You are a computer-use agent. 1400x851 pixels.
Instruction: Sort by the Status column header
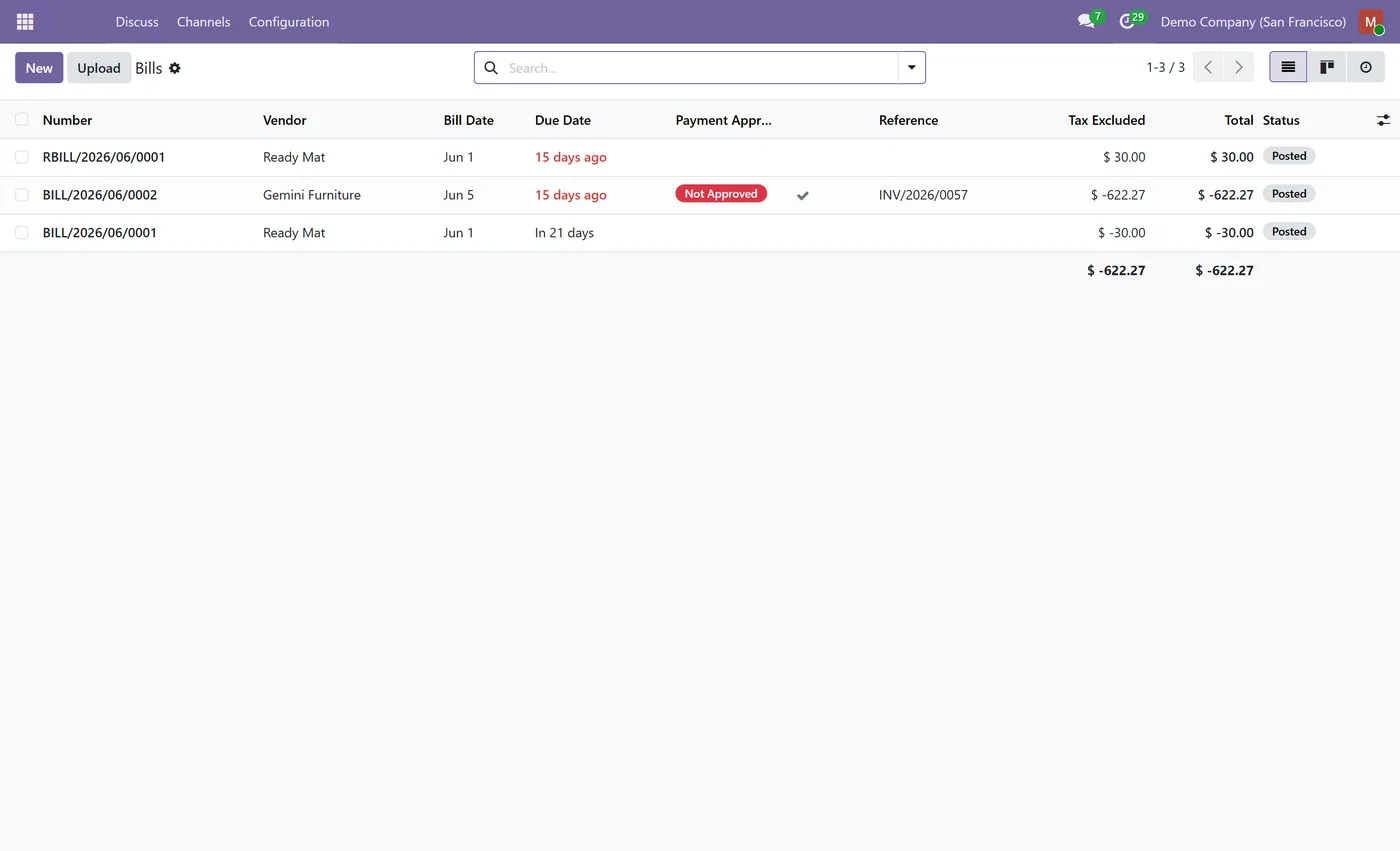[1281, 120]
